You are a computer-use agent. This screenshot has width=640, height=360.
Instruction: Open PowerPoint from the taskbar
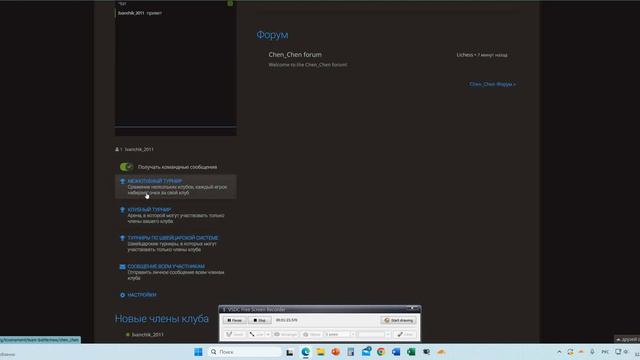click(x=336, y=352)
